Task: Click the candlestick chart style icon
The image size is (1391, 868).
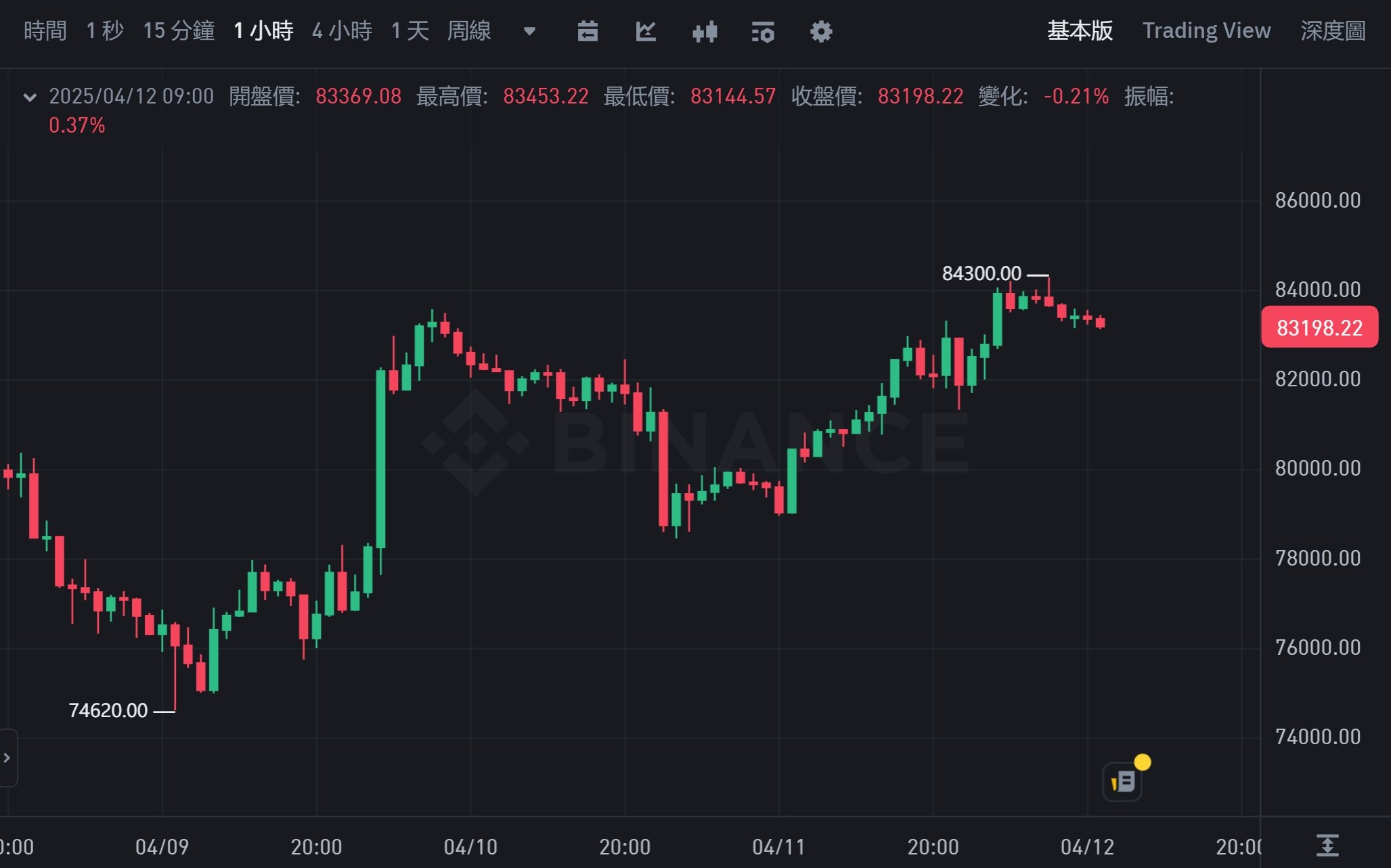Action: tap(705, 31)
